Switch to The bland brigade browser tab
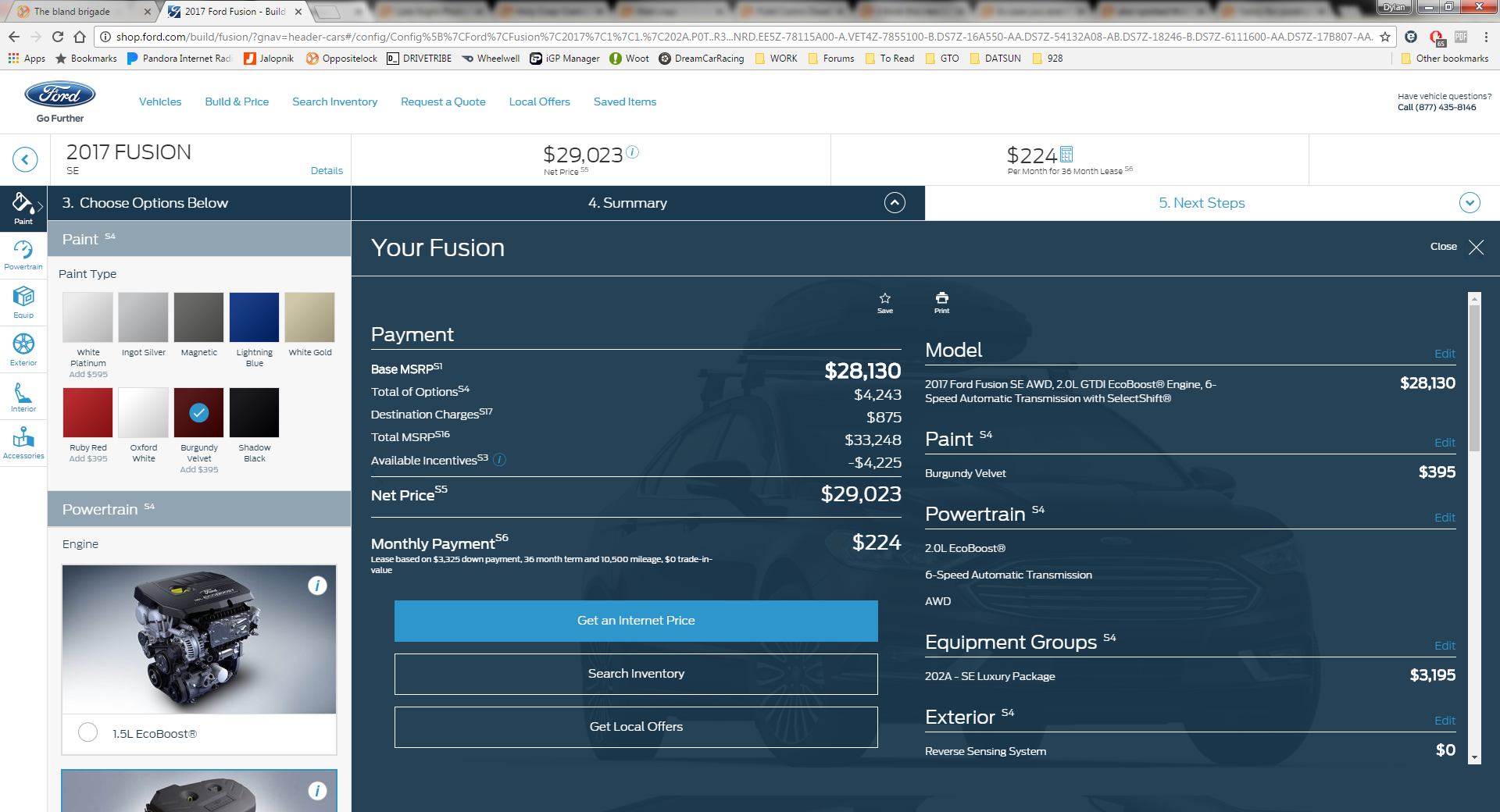Screen dimensions: 1500x812 (82, 12)
